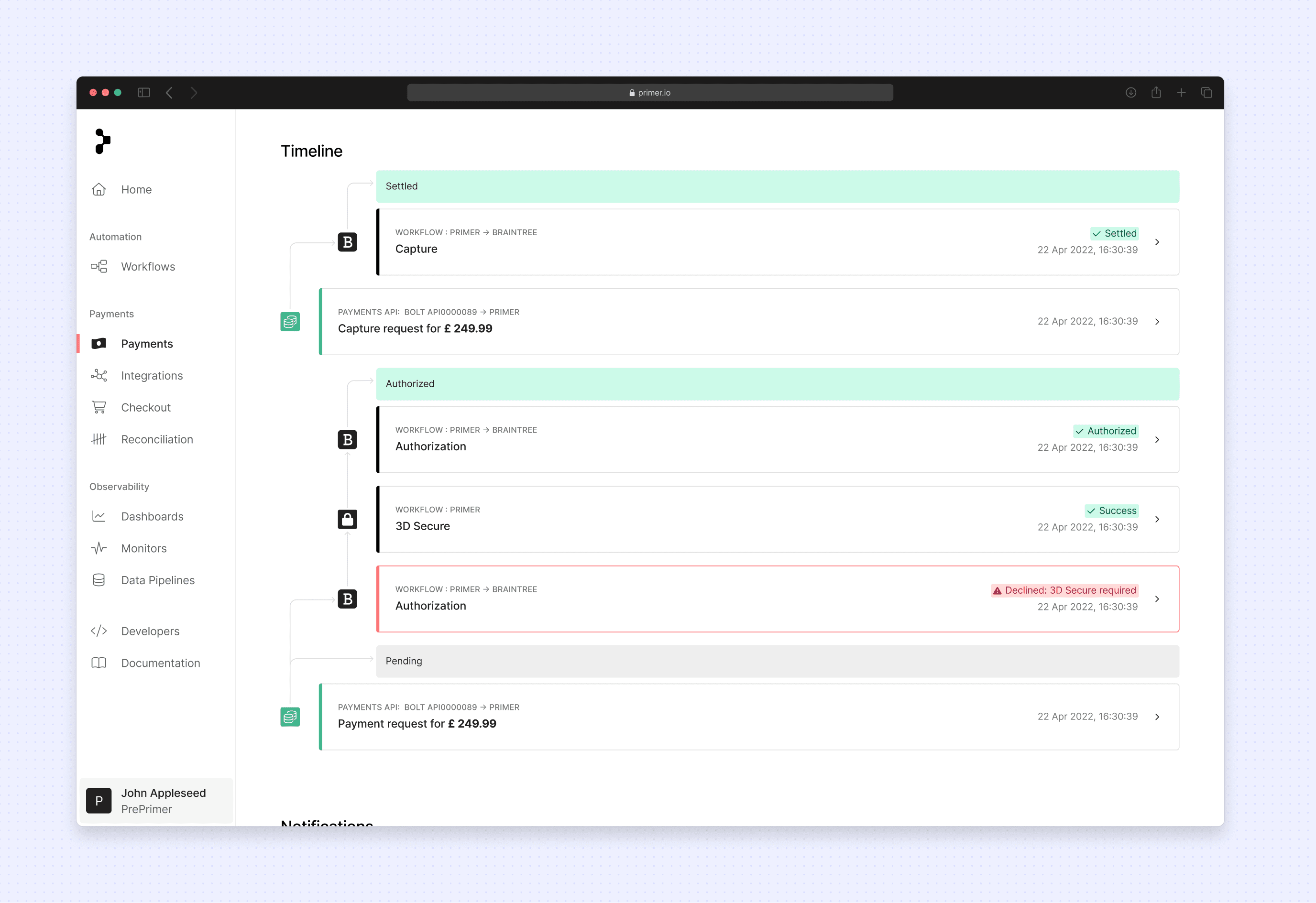Click the Success status badge

click(1112, 511)
